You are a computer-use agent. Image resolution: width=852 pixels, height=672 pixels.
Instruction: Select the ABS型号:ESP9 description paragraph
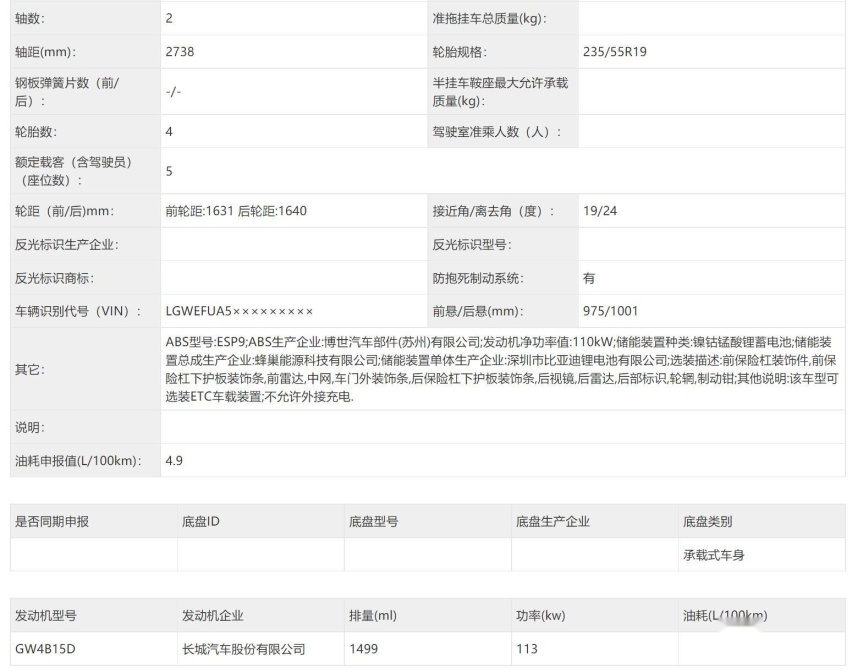pos(502,369)
